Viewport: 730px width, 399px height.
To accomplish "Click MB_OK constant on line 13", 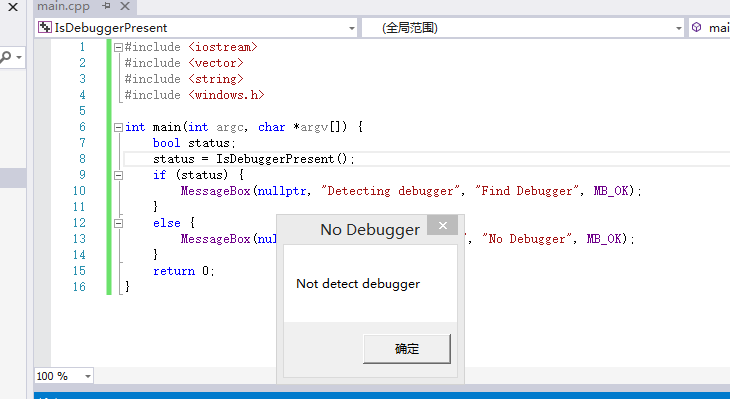I will (604, 239).
